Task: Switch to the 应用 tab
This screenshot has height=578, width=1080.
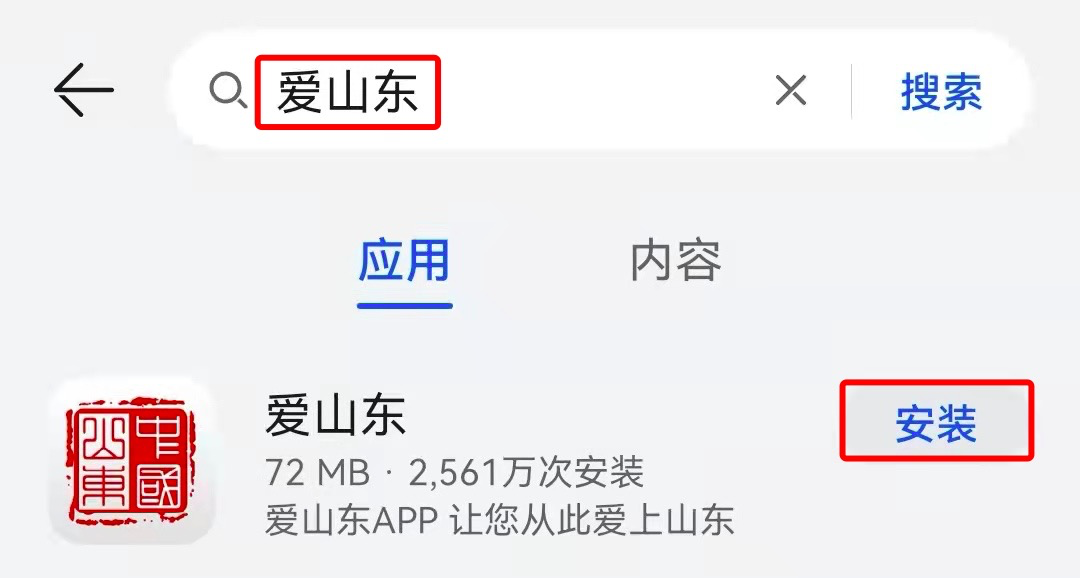Action: click(404, 260)
